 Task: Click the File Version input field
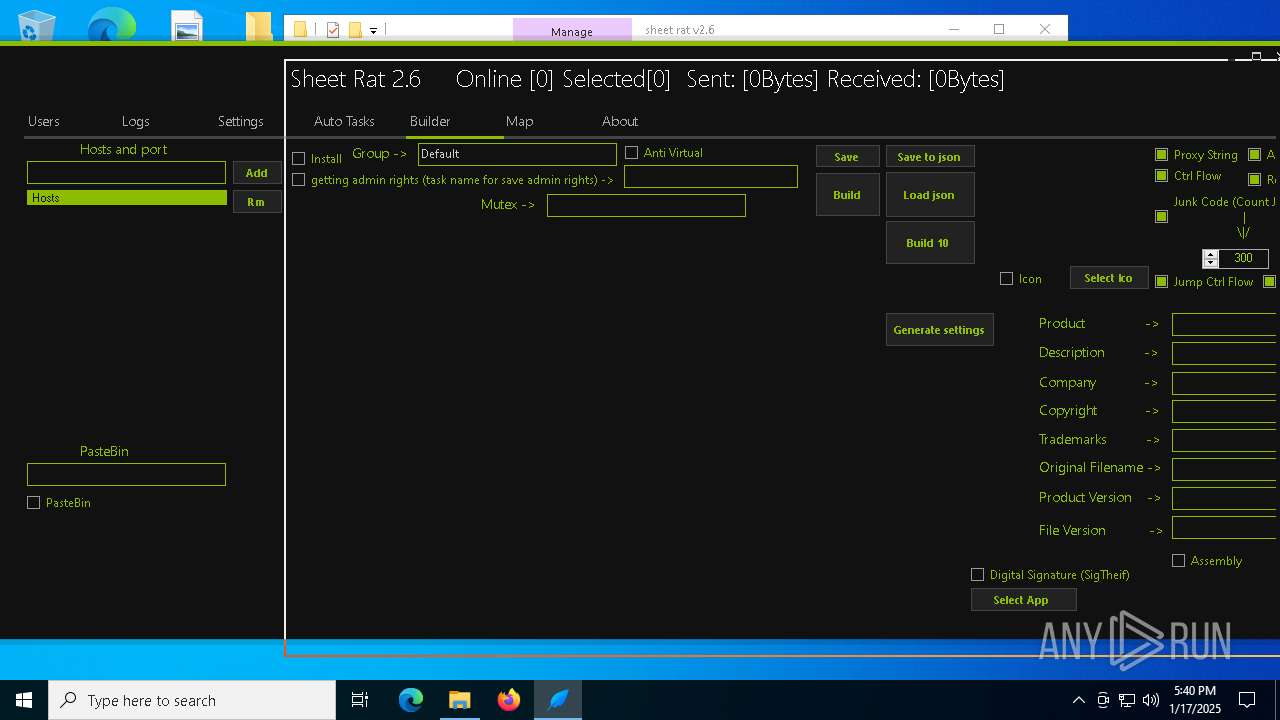click(x=1225, y=528)
